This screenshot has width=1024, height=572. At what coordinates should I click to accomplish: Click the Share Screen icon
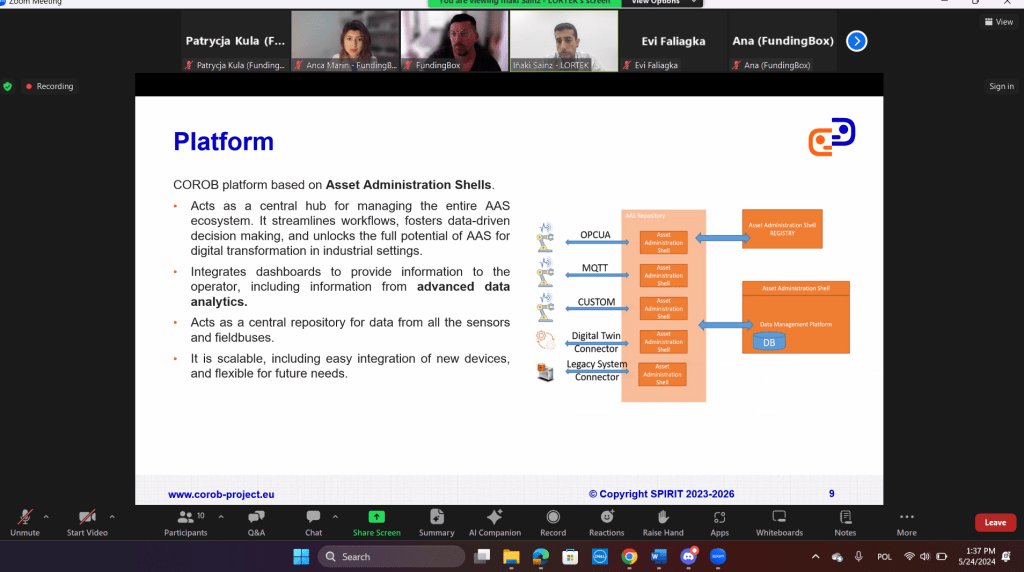(376, 518)
